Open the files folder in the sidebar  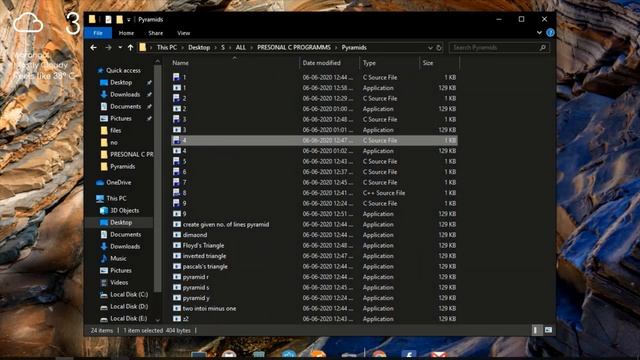116,131
